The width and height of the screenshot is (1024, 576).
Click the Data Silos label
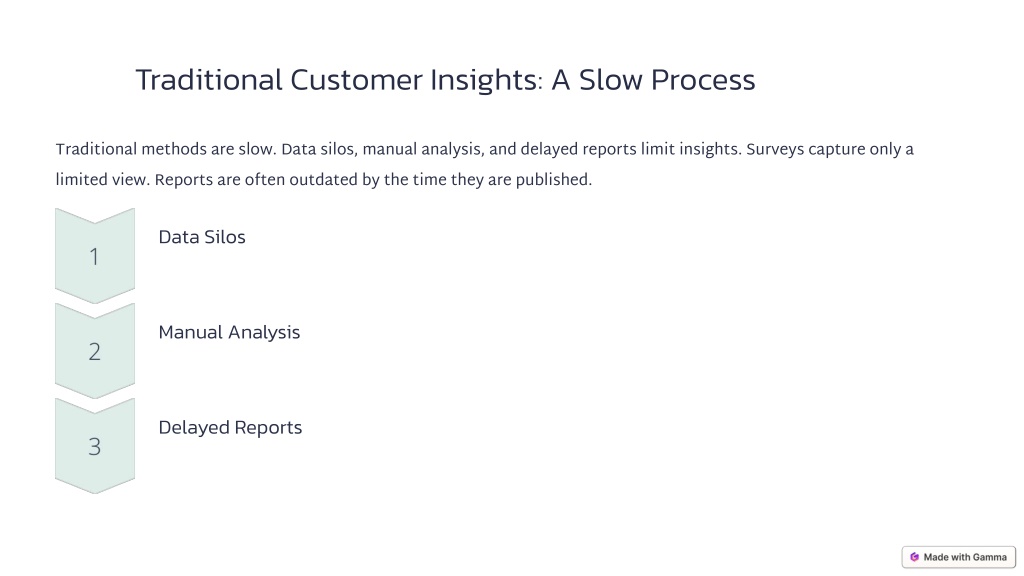(x=202, y=237)
